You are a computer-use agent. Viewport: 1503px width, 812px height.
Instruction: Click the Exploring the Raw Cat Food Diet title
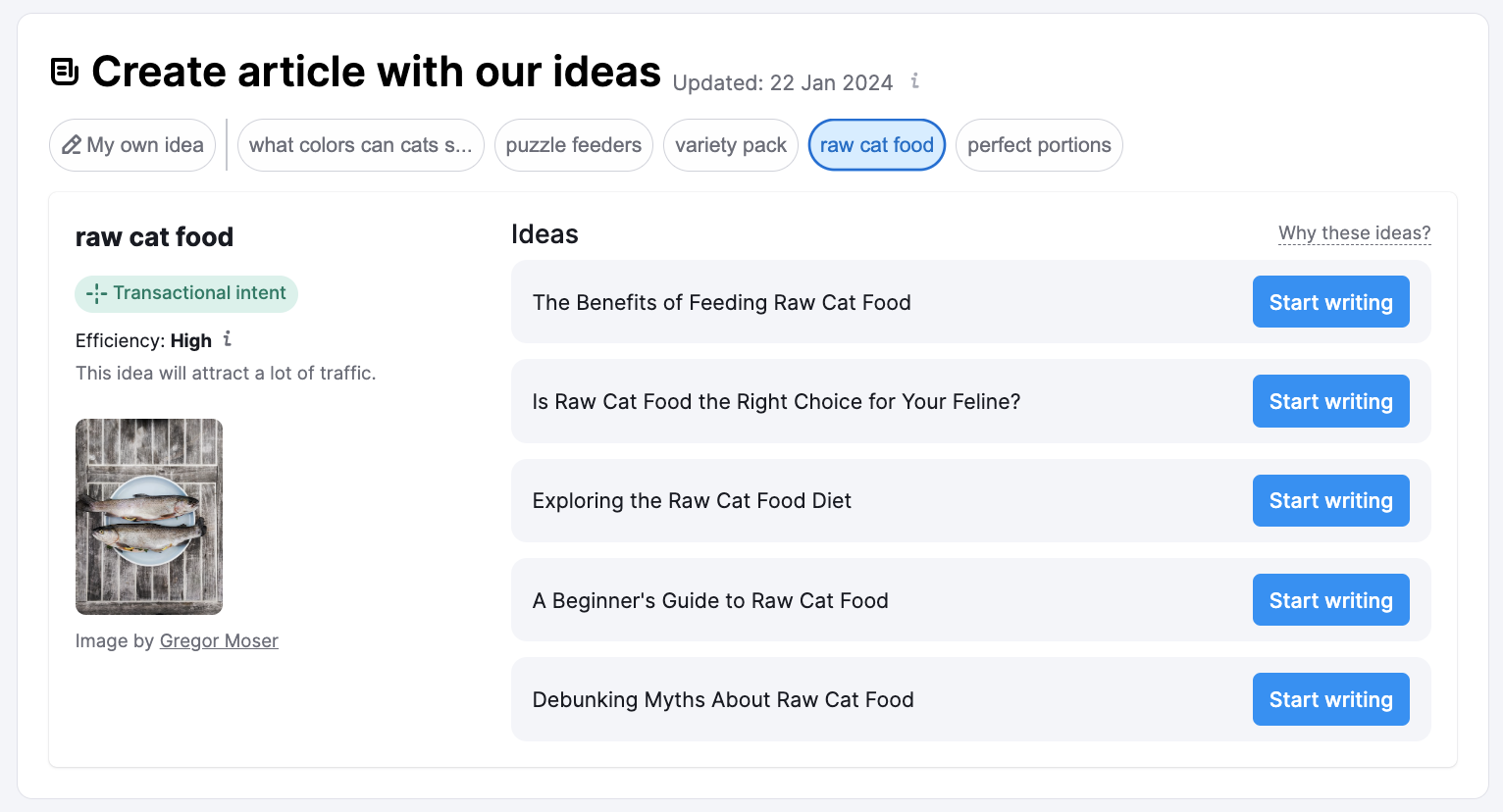692,501
